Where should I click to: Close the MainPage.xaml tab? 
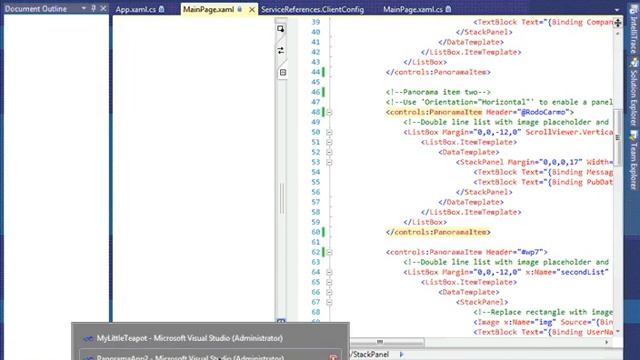[x=252, y=9]
